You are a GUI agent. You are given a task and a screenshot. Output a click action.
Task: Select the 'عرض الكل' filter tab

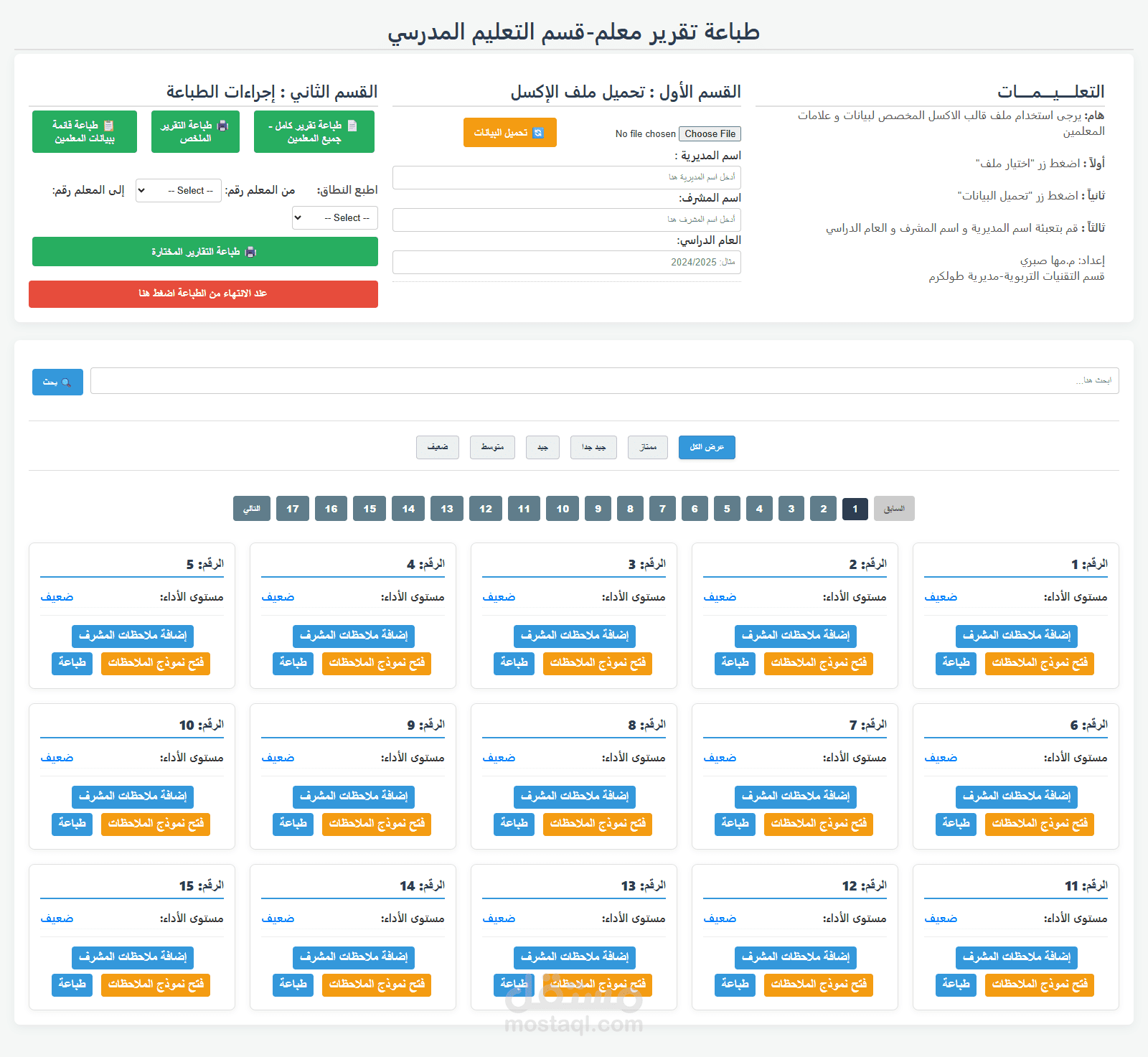point(707,447)
